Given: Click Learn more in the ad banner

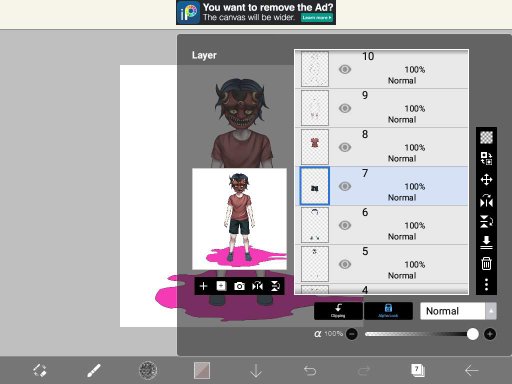Looking at the screenshot, I should coord(317,18).
